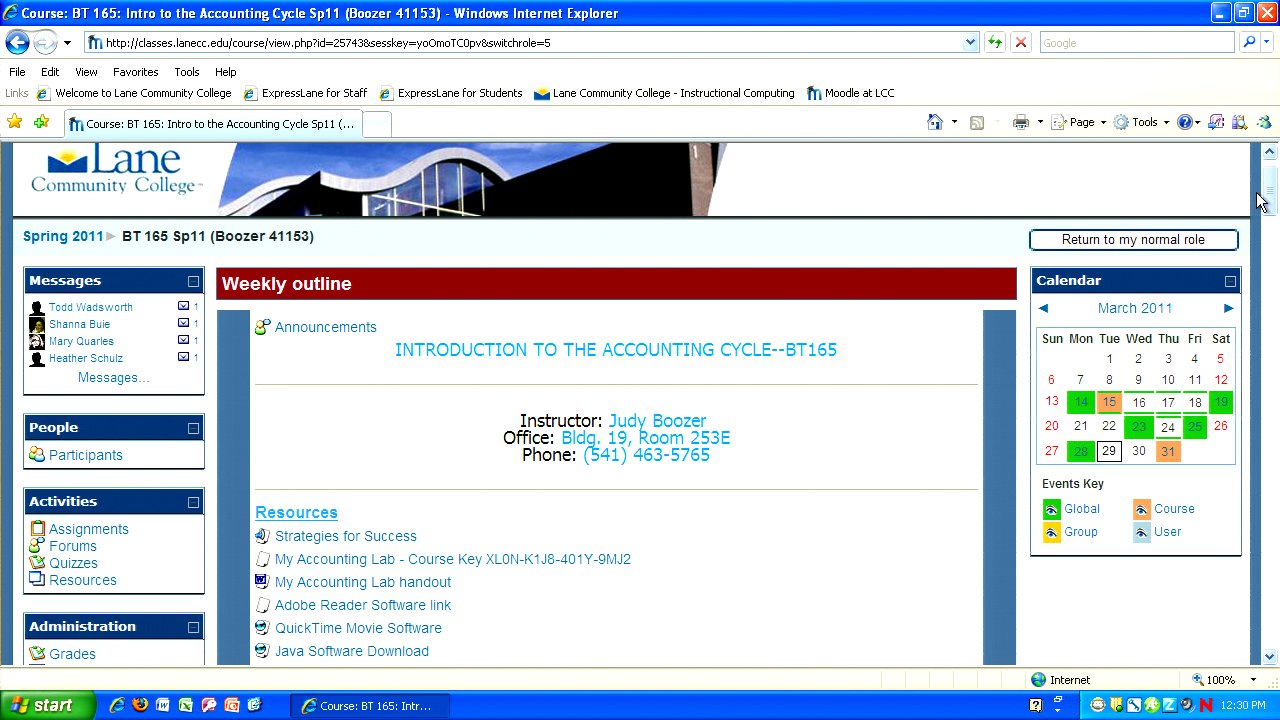This screenshot has width=1280, height=720.
Task: Toggle Global events eye icon
Action: [x=1051, y=510]
